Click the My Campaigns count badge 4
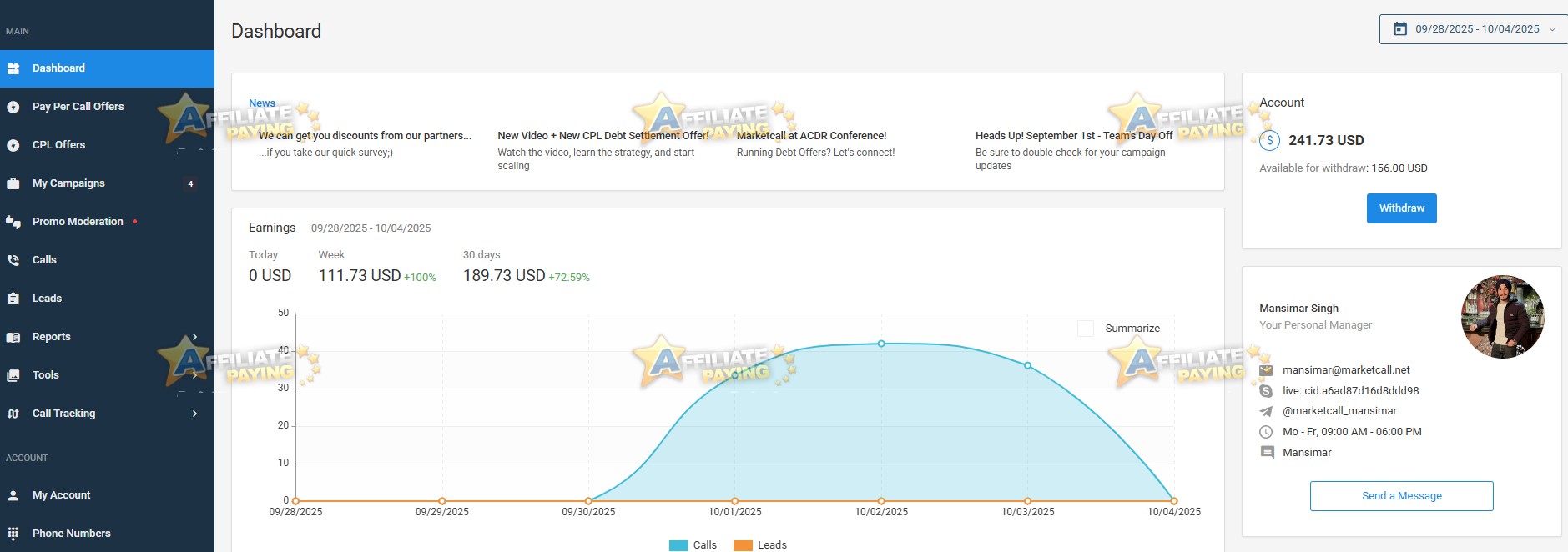 coord(190,183)
